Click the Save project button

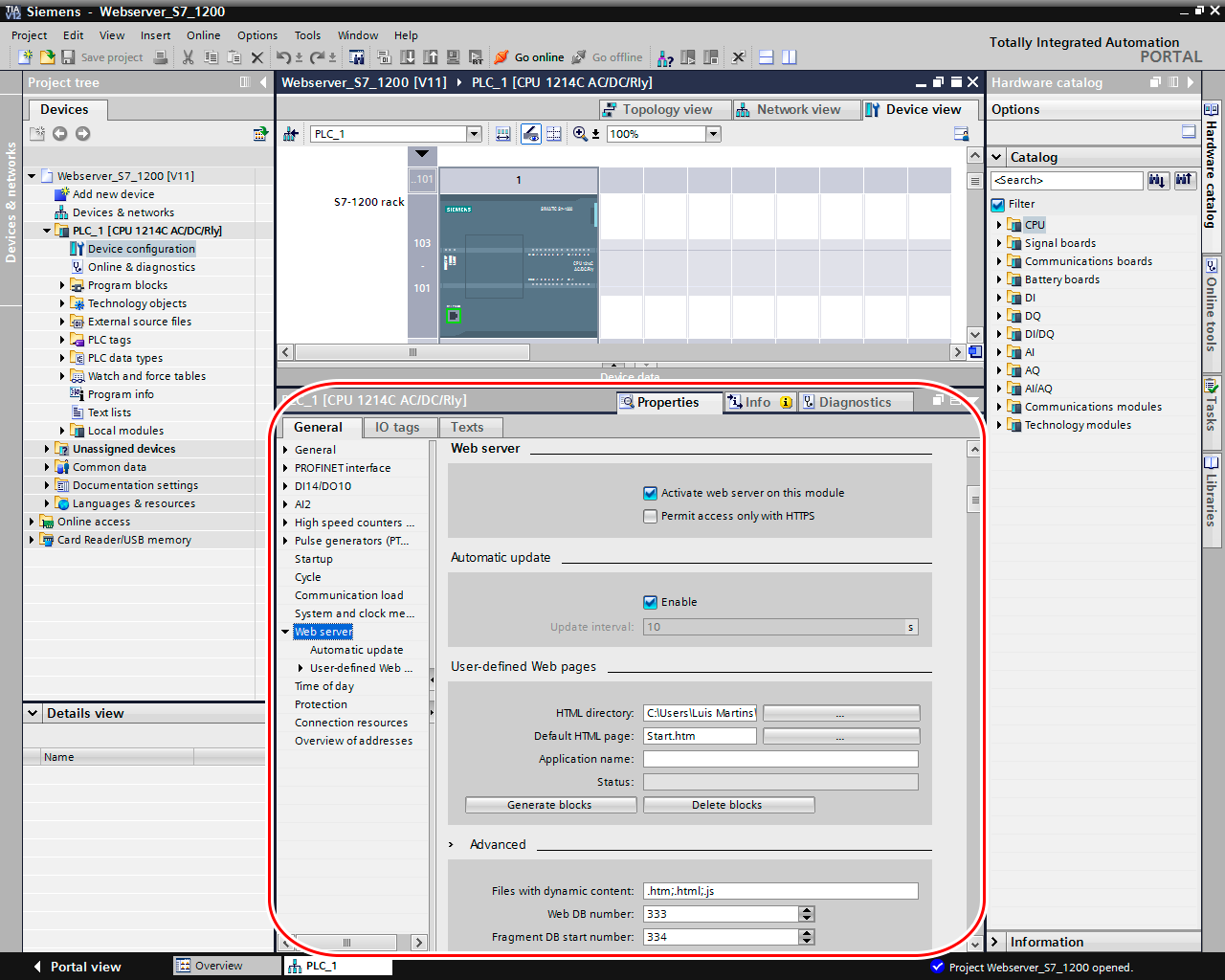tap(101, 57)
